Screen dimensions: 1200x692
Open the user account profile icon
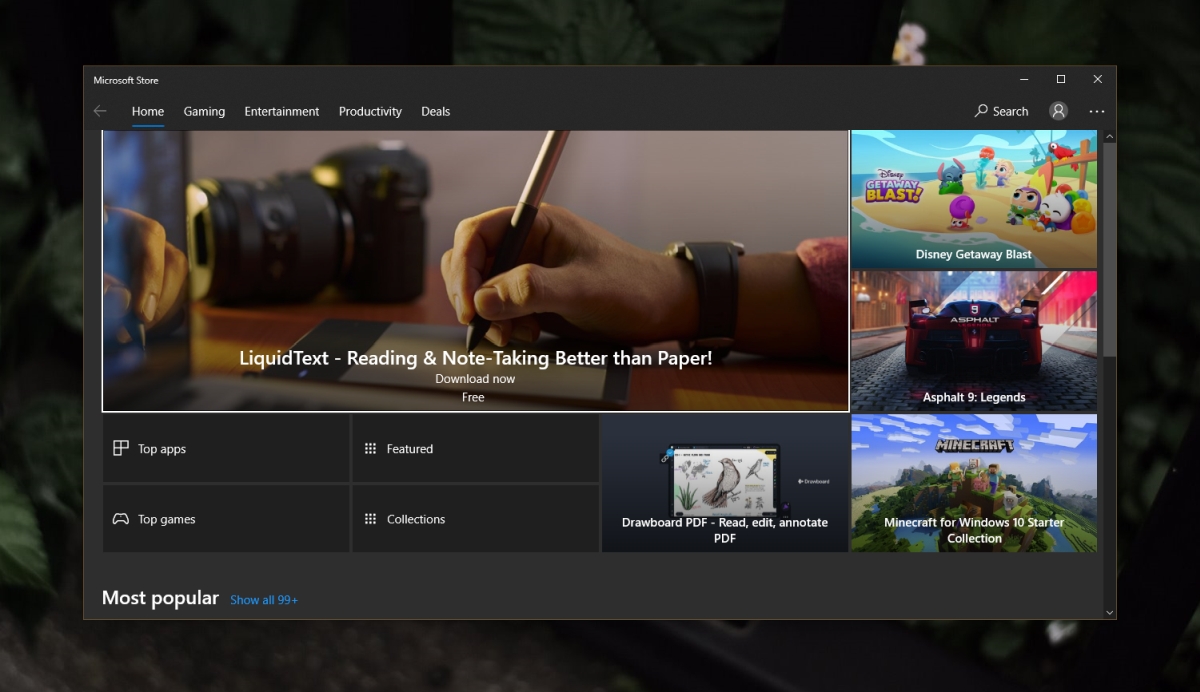click(1058, 111)
